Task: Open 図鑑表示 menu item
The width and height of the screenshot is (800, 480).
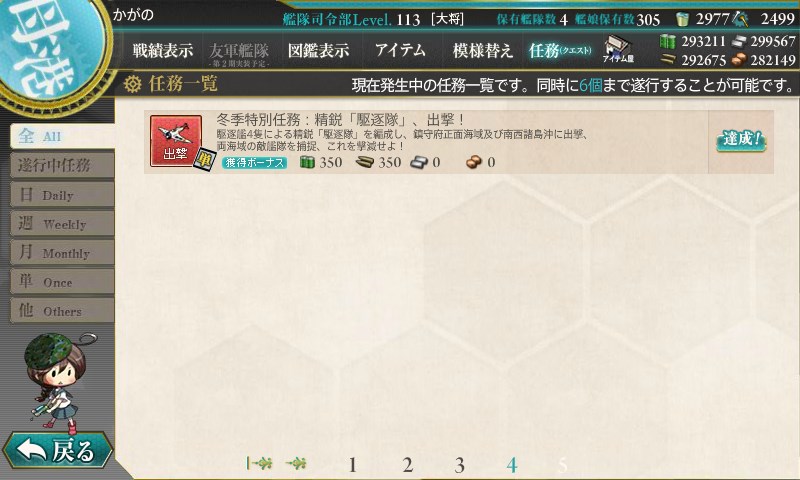Action: (x=318, y=50)
